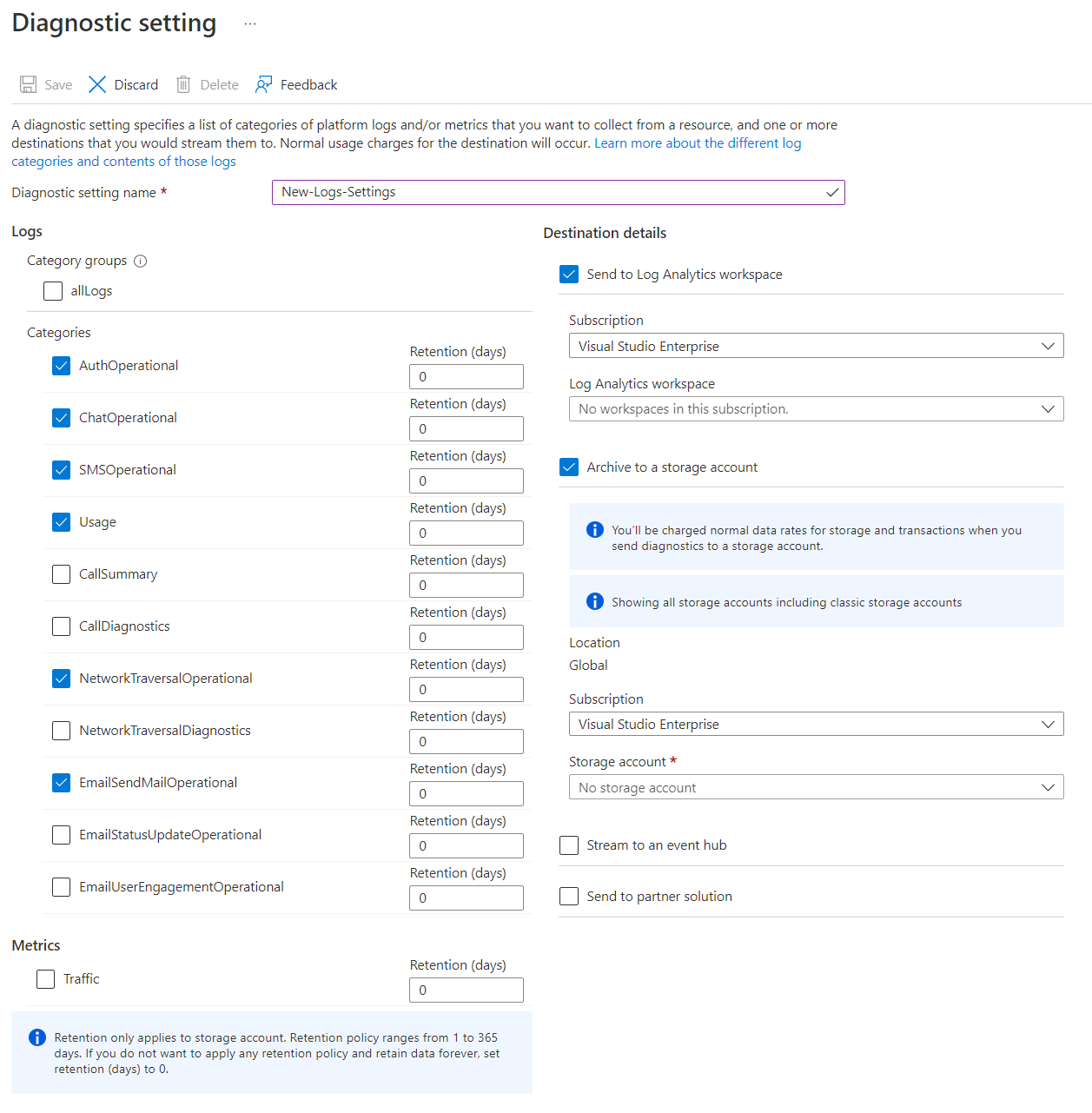This screenshot has height=1113, width=1092.
Task: Enable the allLogs category group checkbox
Action: pos(53,291)
